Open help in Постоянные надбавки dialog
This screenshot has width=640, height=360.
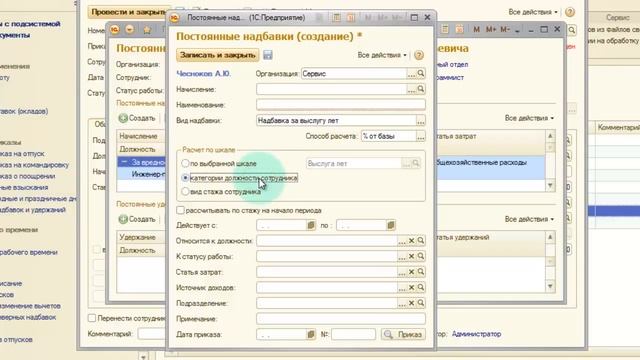click(419, 55)
